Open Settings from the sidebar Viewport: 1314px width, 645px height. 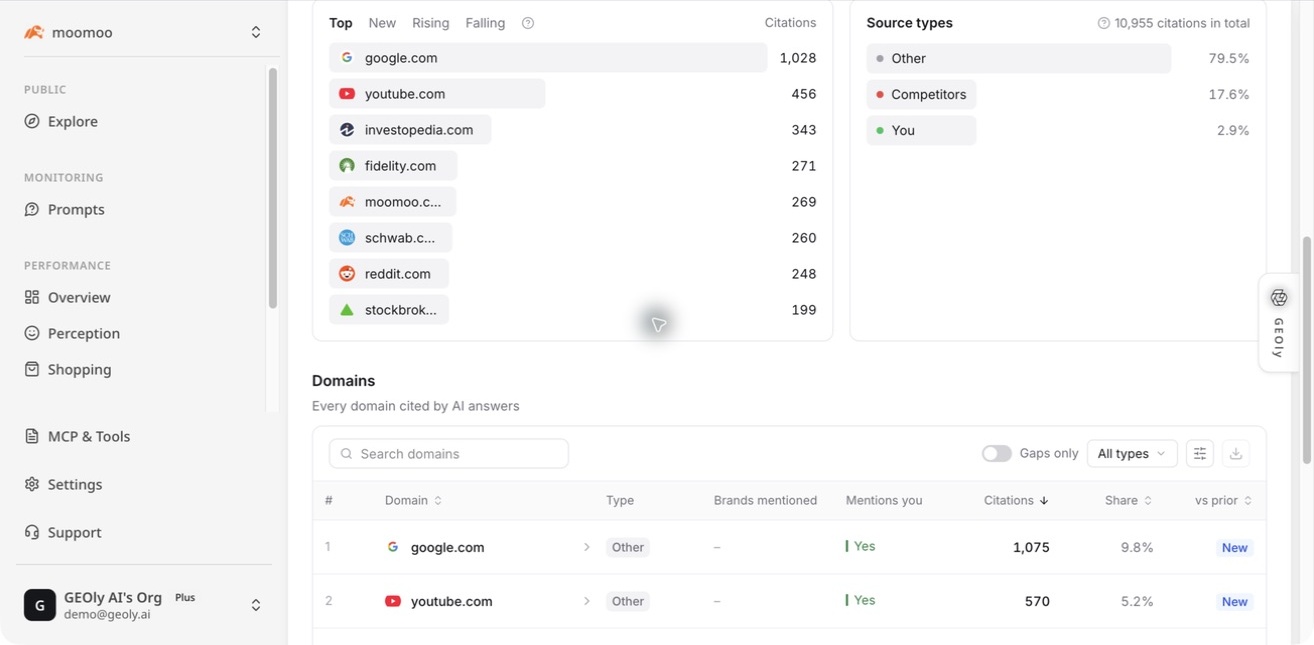pos(75,484)
